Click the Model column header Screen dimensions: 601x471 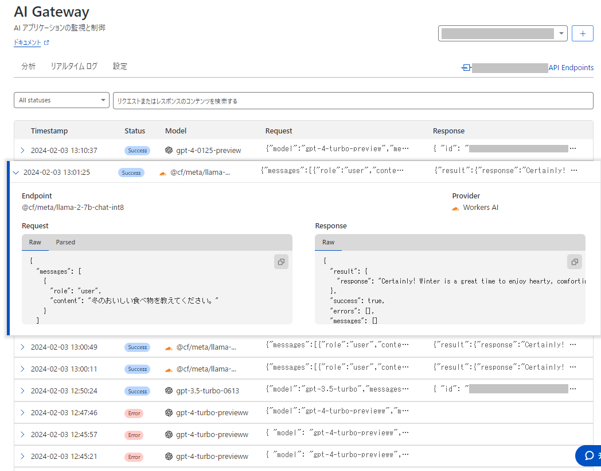click(176, 131)
